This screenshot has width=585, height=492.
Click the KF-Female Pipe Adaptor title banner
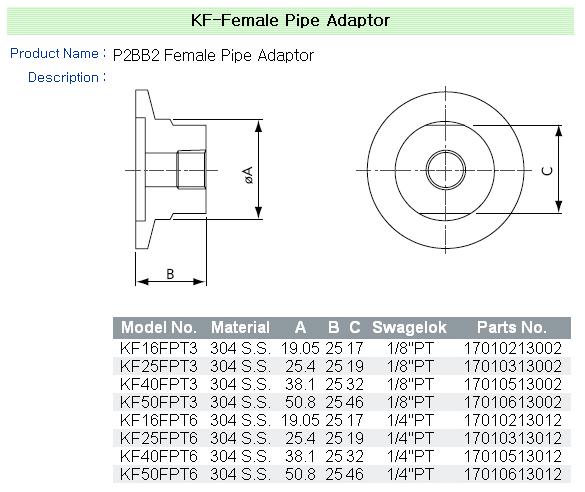click(290, 21)
